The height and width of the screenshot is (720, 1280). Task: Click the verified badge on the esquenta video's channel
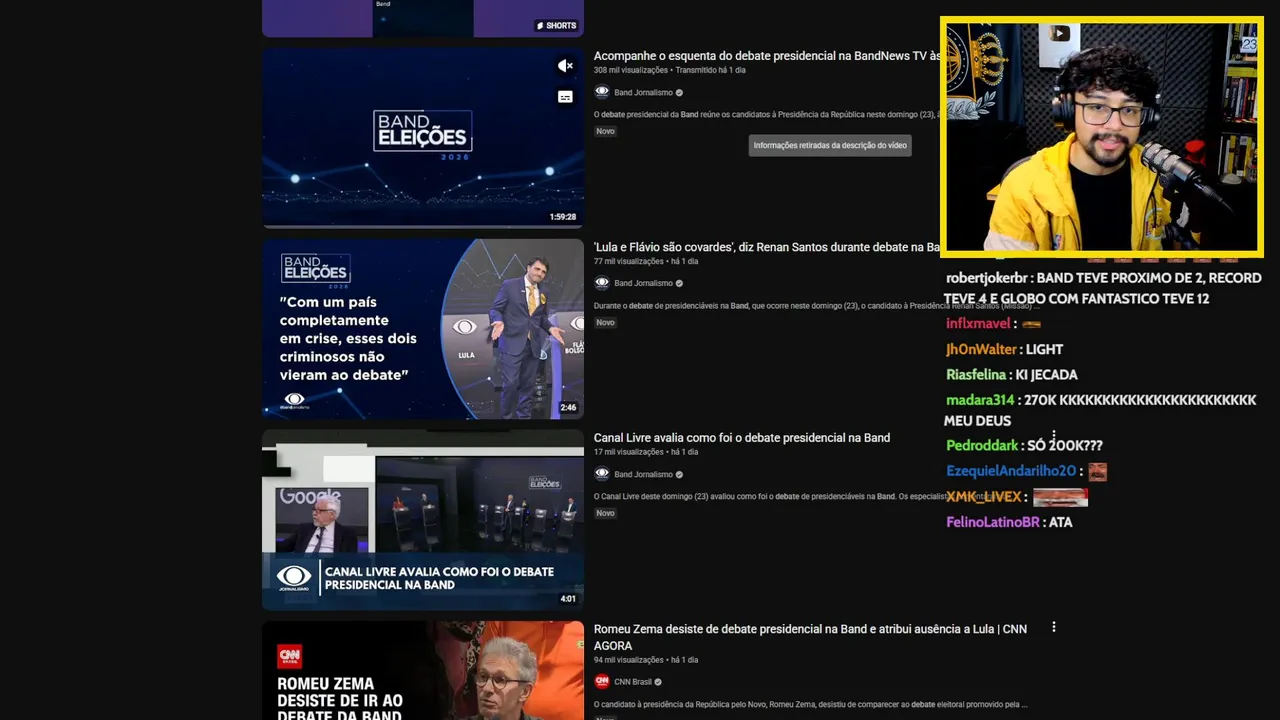click(x=680, y=92)
